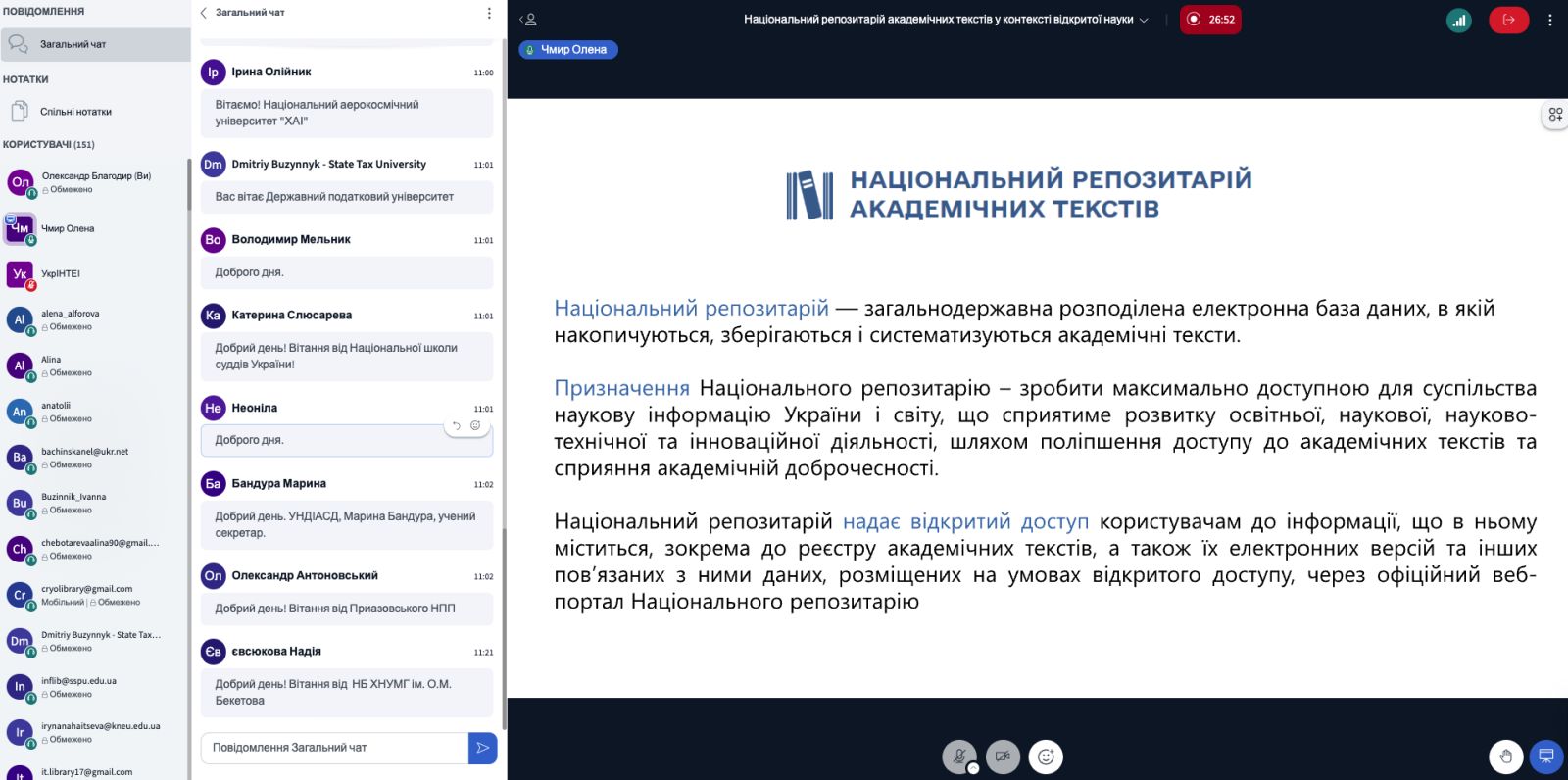This screenshot has height=780, width=1568.
Task: Click message Вітання від Приазовського НПП
Action: click(347, 609)
